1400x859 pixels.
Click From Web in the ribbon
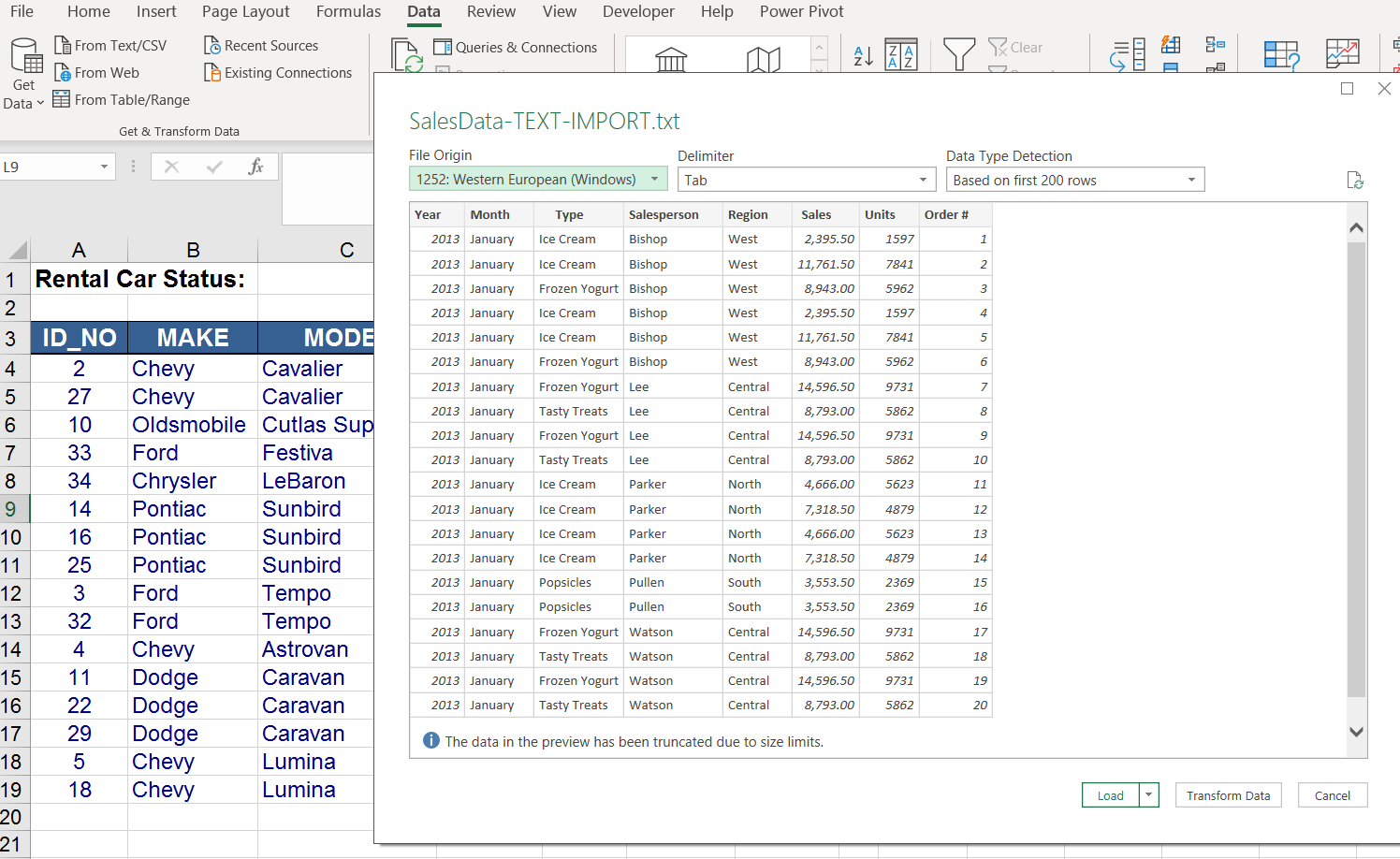coord(97,72)
